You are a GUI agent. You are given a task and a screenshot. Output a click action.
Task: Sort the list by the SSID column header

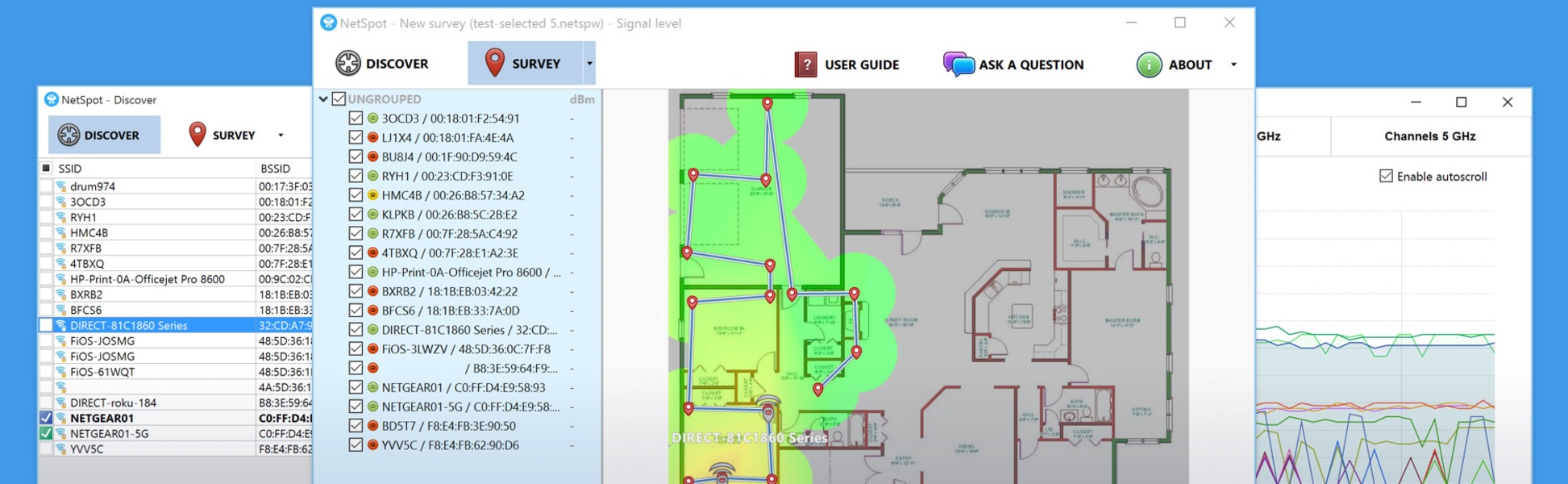[70, 169]
